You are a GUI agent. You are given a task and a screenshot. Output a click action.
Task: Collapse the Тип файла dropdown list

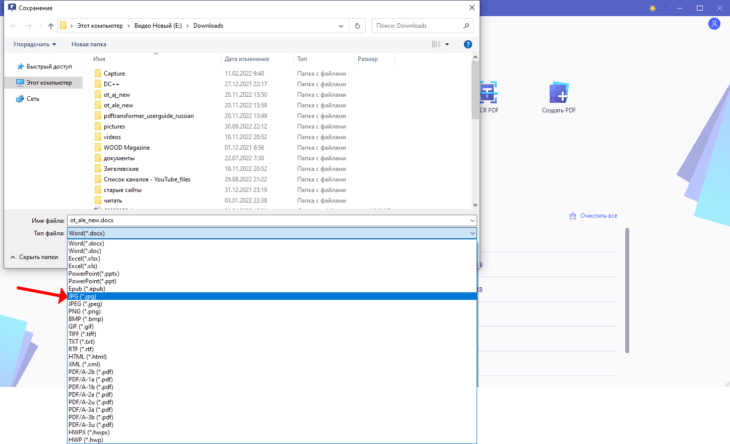[x=472, y=232]
